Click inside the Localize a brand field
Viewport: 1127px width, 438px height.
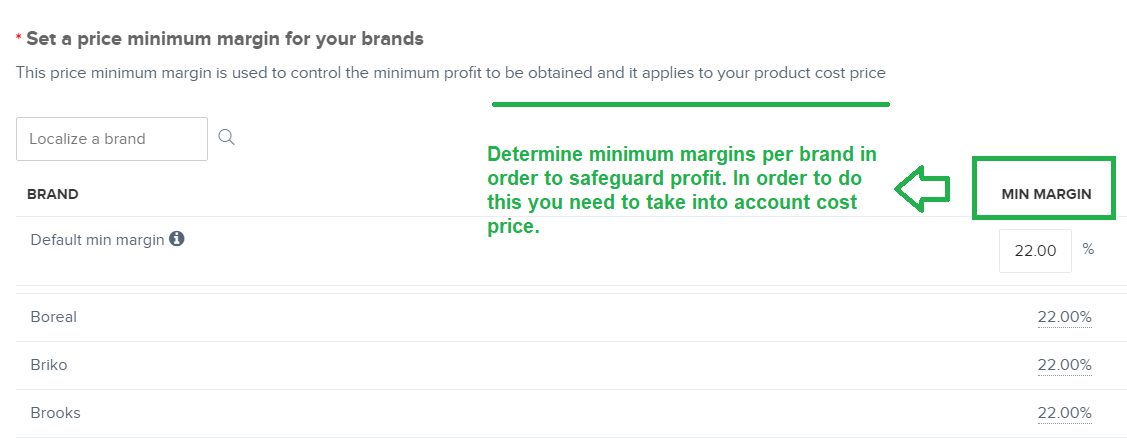(x=112, y=139)
